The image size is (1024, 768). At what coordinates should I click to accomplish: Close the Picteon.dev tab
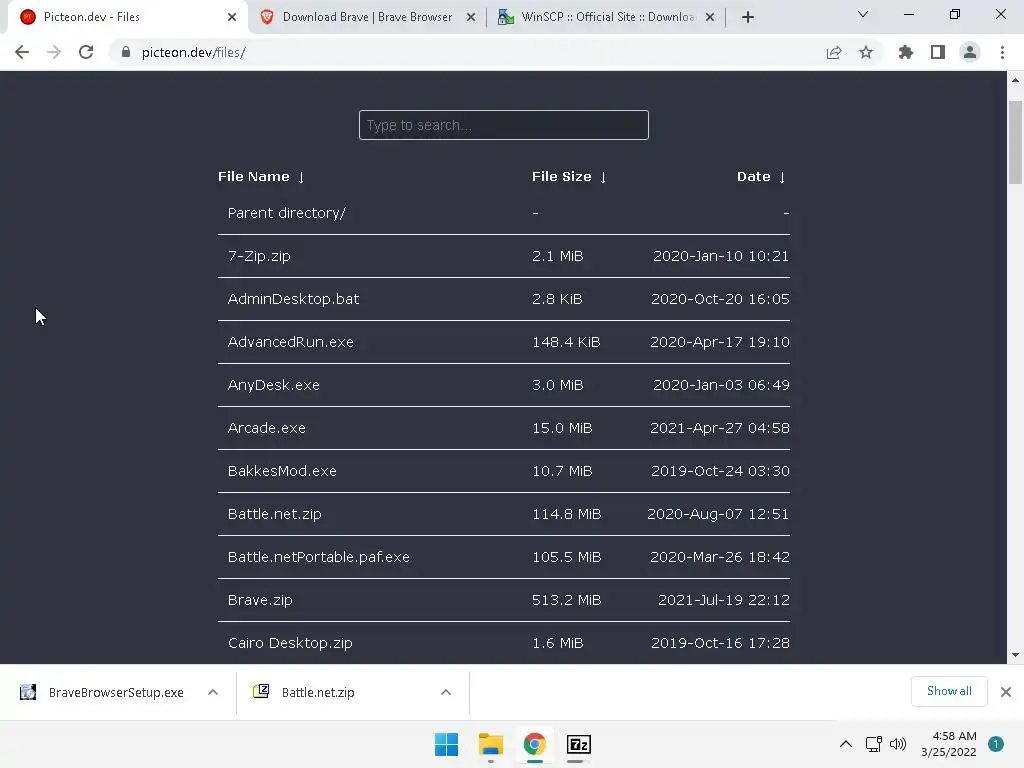point(232,17)
